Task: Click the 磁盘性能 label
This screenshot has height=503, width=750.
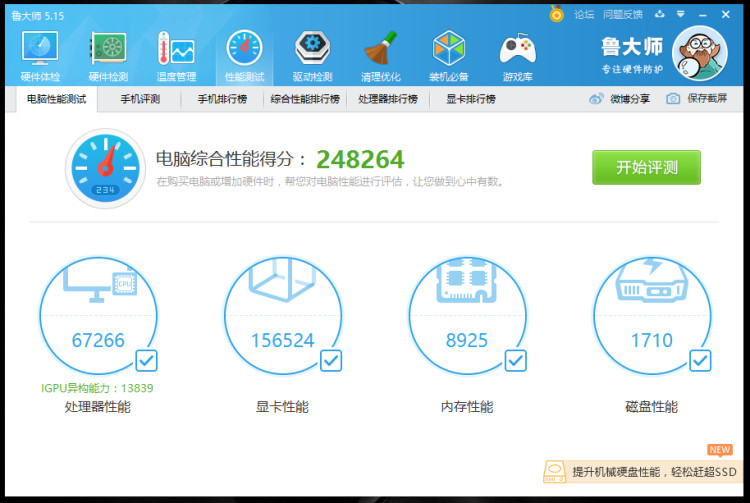Action: [651, 407]
